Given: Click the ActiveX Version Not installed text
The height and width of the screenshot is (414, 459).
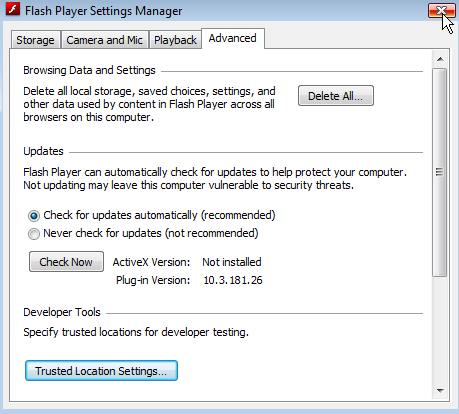Looking at the screenshot, I should (232, 262).
